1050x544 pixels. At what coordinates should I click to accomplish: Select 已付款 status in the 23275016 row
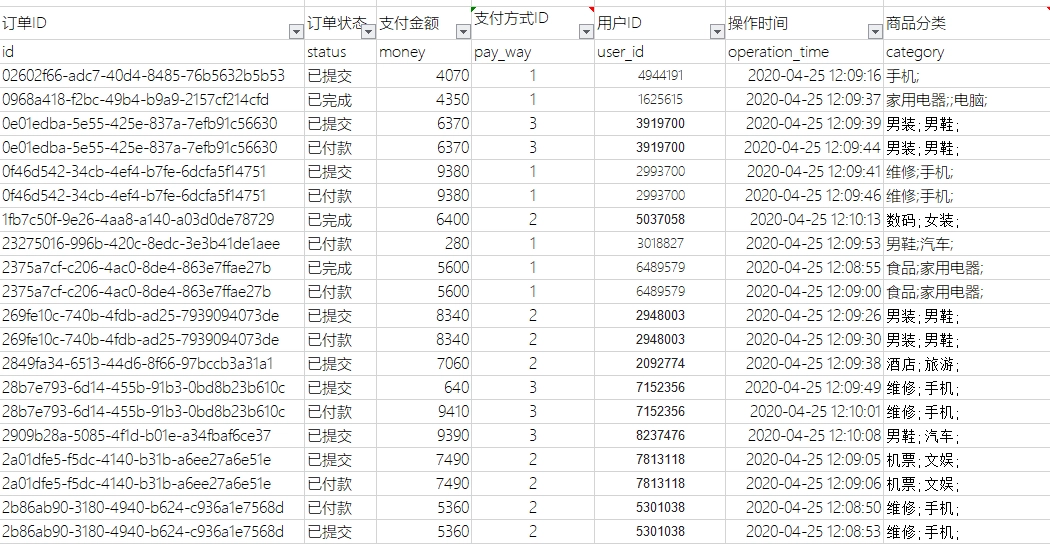click(341, 244)
